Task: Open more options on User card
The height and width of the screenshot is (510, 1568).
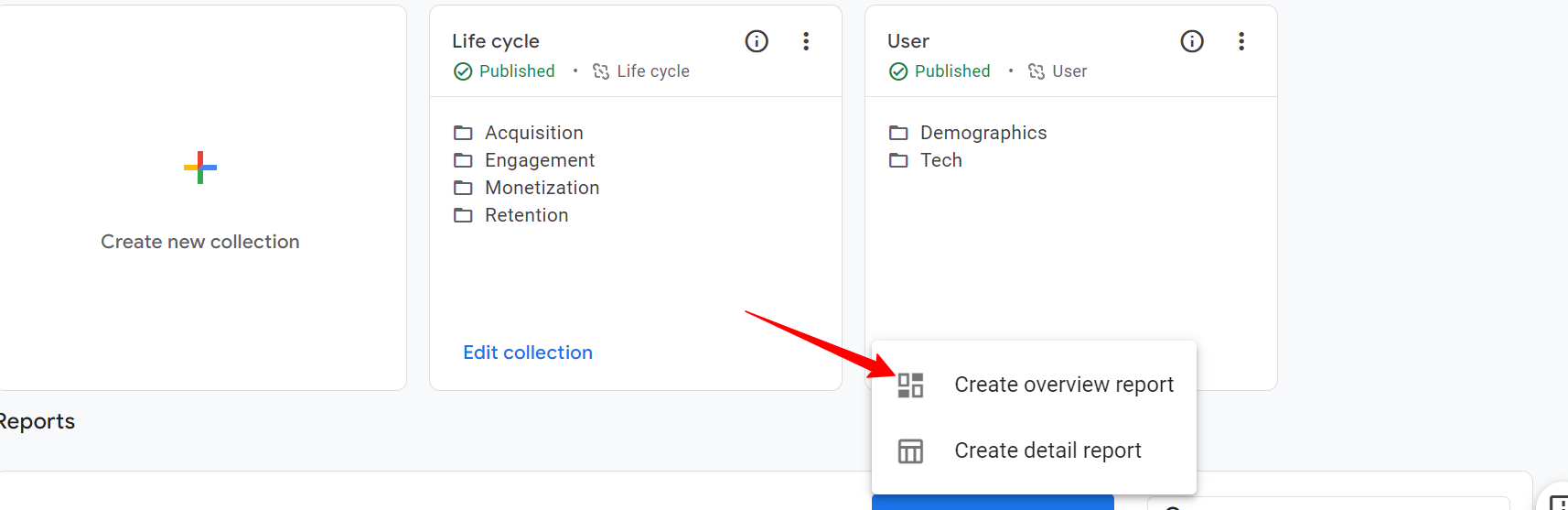Action: [x=1241, y=41]
